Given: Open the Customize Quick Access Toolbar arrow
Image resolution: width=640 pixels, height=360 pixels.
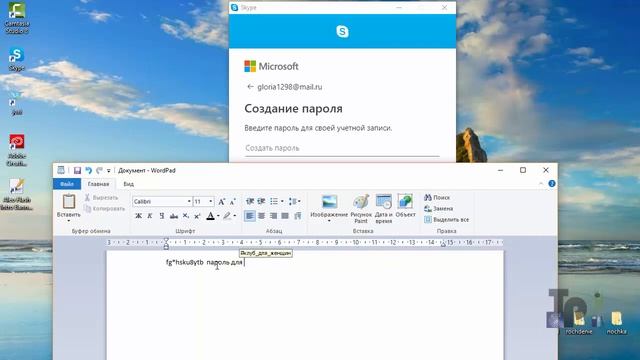Looking at the screenshot, I should tap(109, 171).
